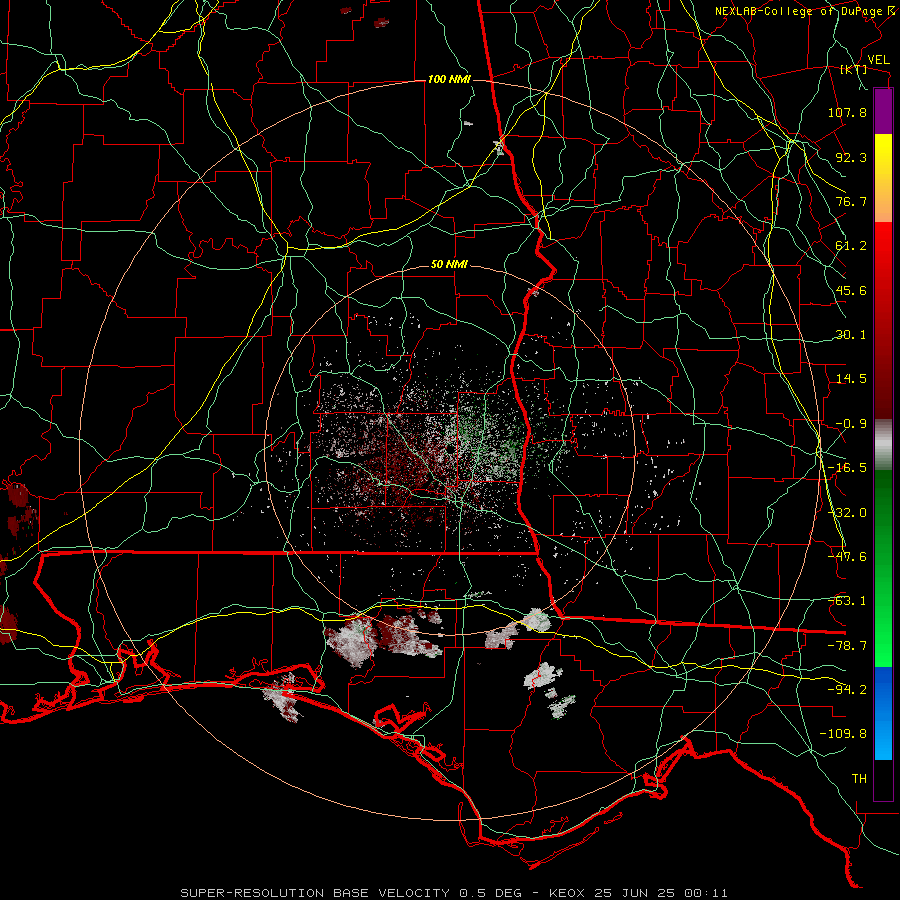Click the 107.8 velocity legend value
The width and height of the screenshot is (900, 900).
tap(847, 112)
